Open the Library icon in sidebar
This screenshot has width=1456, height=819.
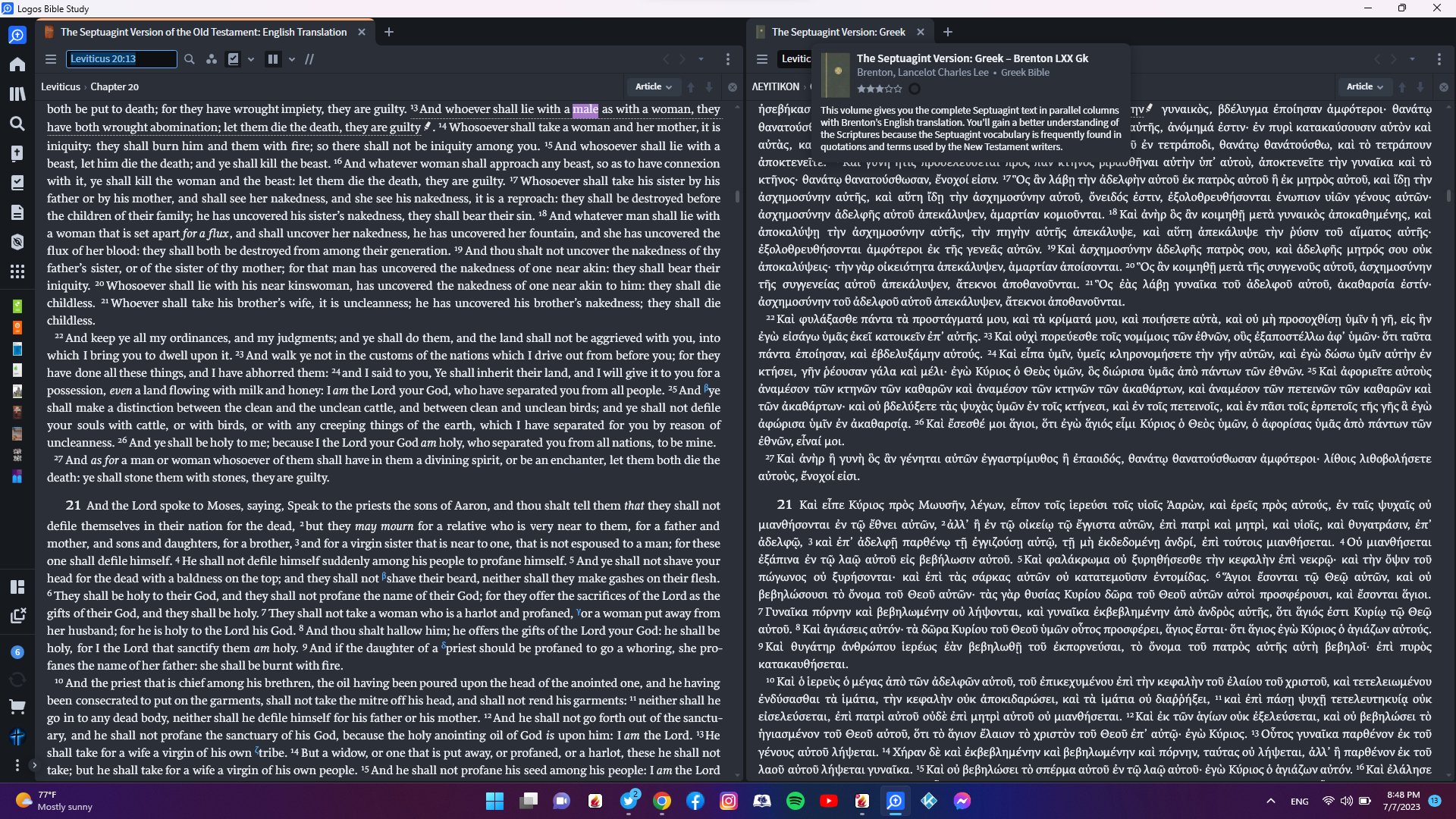coord(17,94)
